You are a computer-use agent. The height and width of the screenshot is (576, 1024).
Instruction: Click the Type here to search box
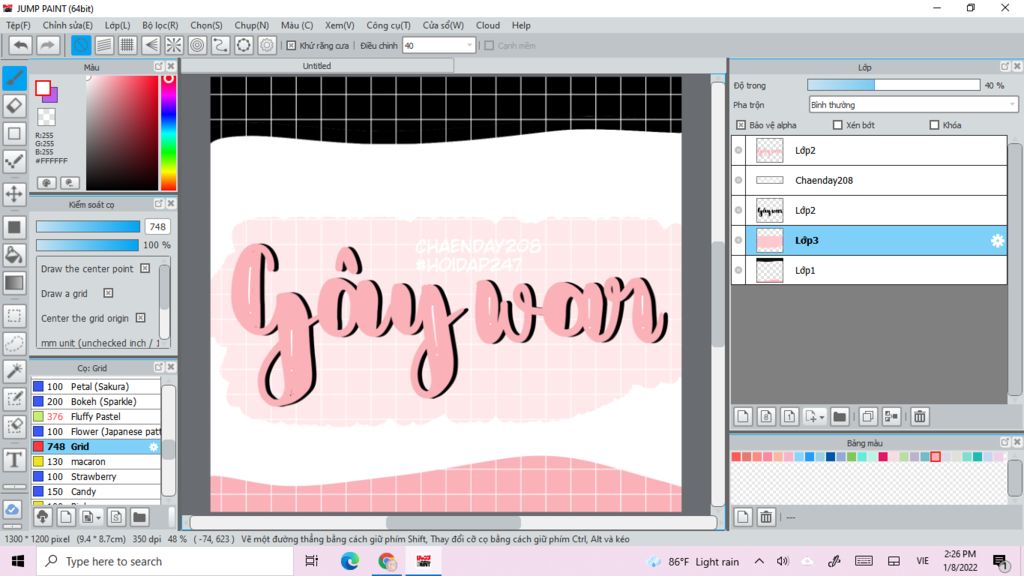(164, 561)
